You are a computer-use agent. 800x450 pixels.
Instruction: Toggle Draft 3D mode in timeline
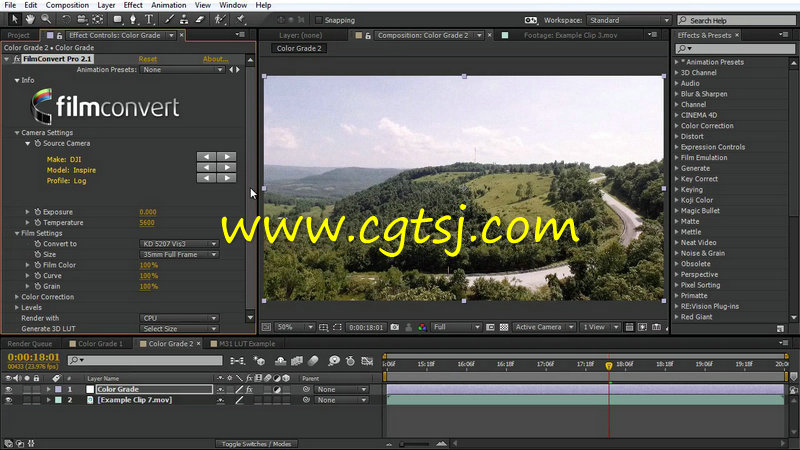(x=260, y=361)
